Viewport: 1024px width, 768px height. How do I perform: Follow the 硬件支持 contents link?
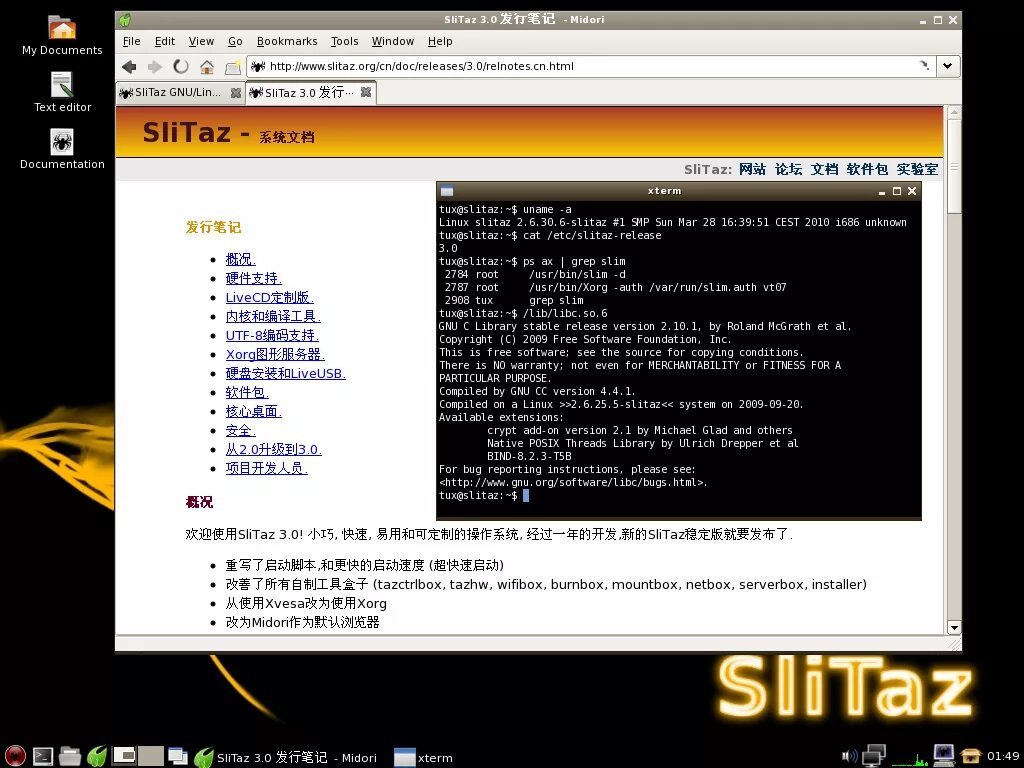253,278
